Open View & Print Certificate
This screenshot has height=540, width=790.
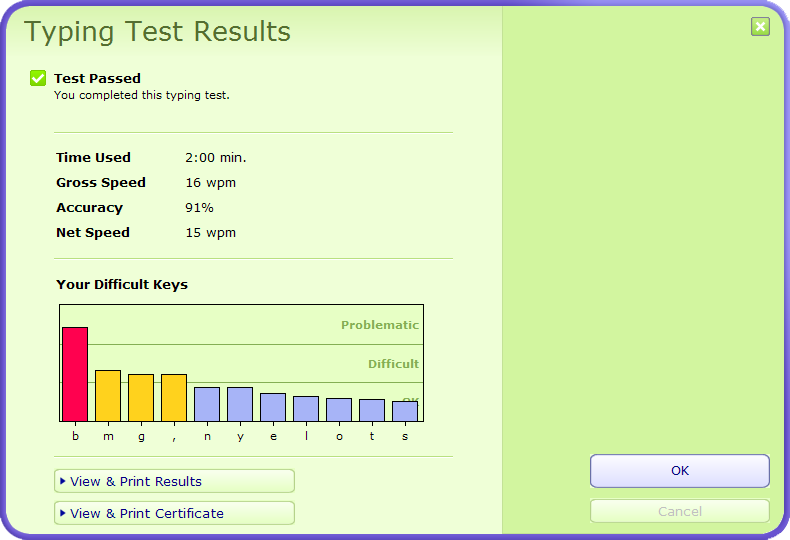point(174,513)
